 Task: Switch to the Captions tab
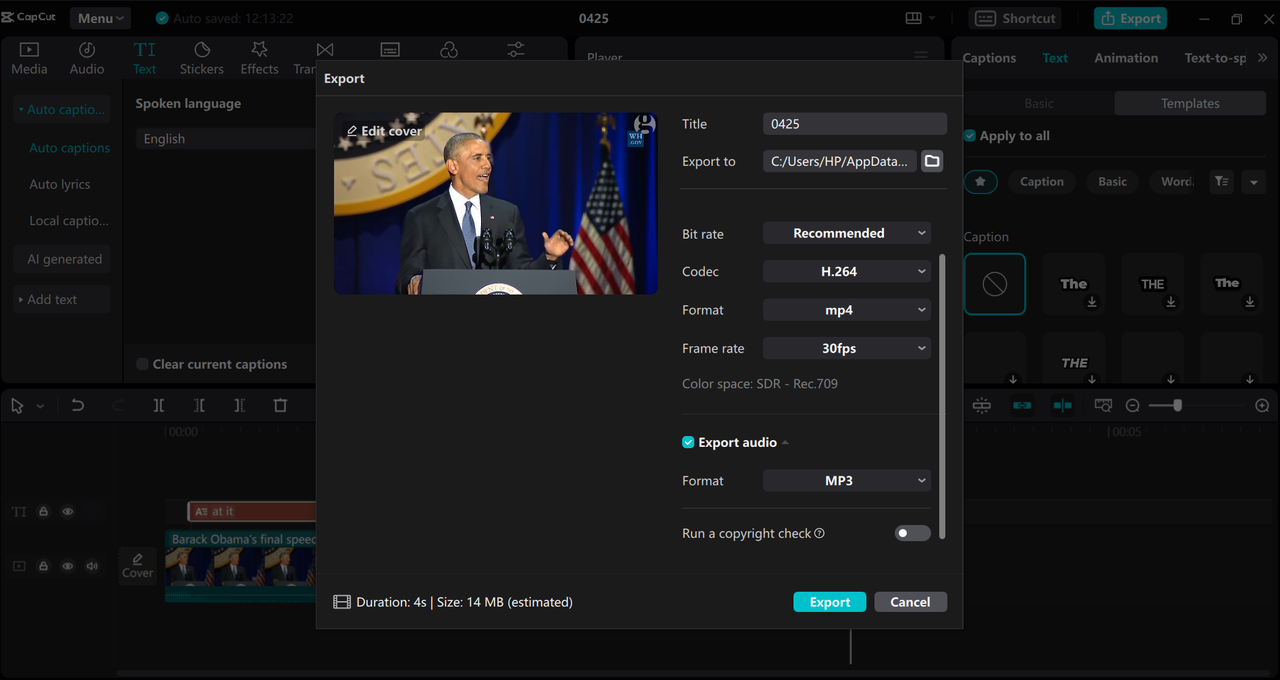tap(989, 58)
